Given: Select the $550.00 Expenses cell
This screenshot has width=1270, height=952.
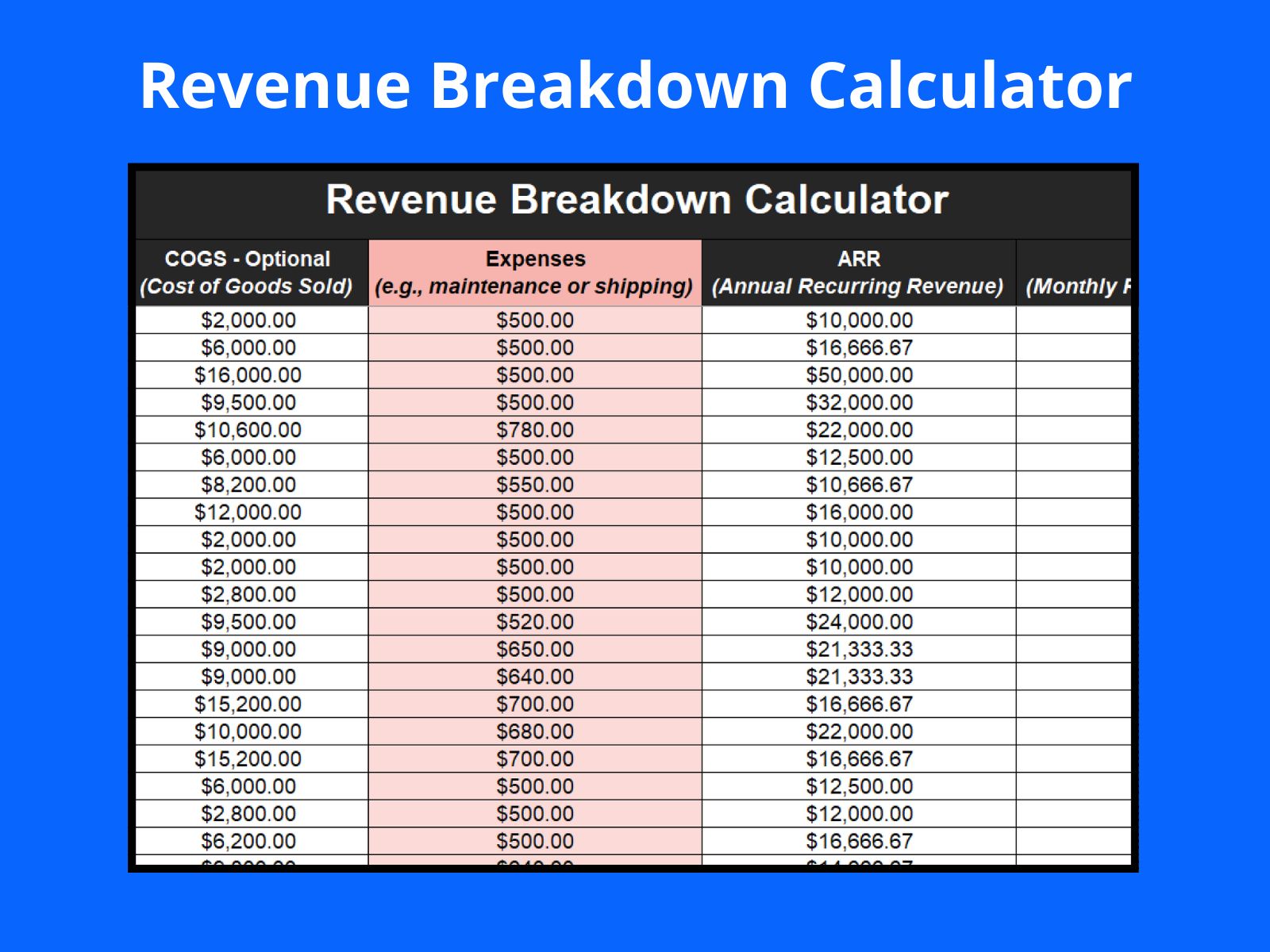Looking at the screenshot, I should point(534,485).
